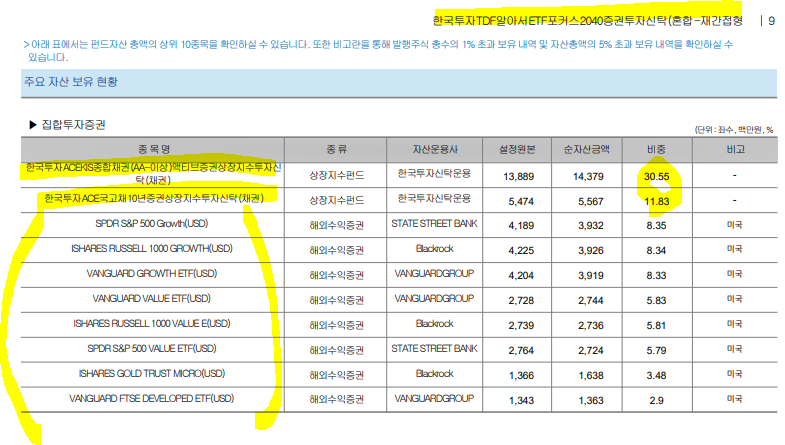785x445 pixels.
Task: Click the 1,343 principal amount
Action: [521, 400]
